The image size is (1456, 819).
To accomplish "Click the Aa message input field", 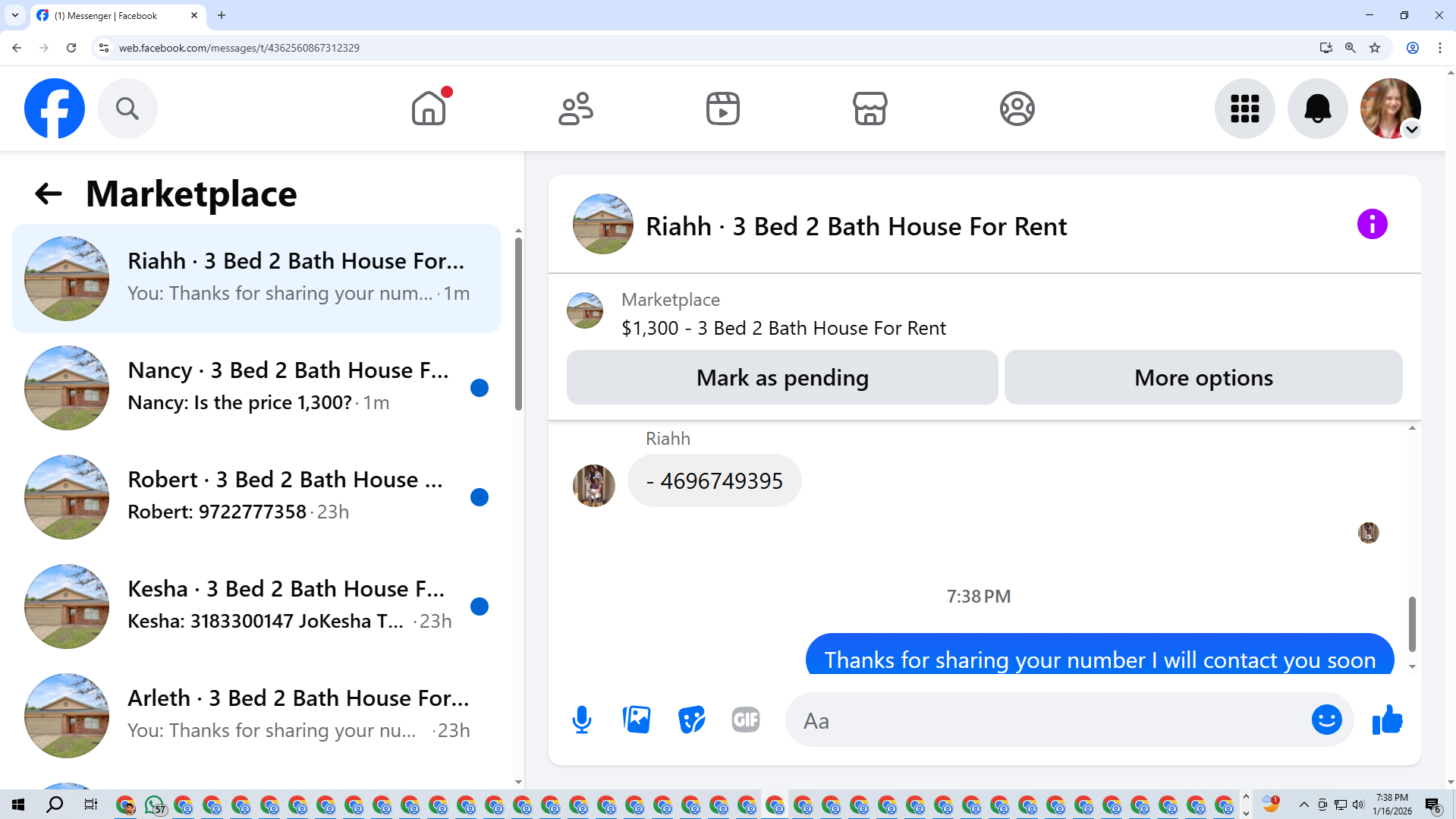I will click(x=1055, y=720).
